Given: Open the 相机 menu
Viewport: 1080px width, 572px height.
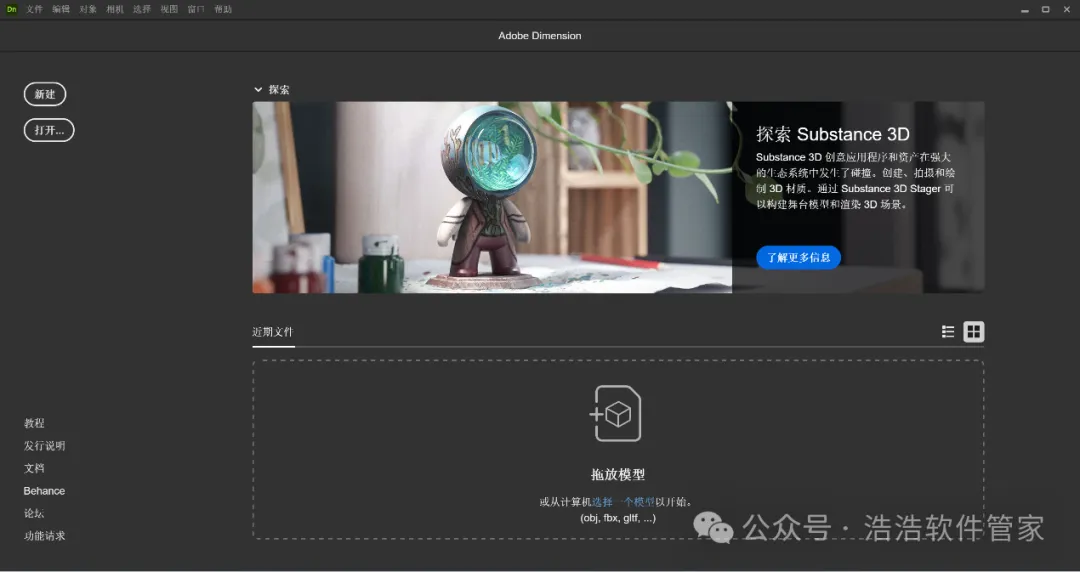Looking at the screenshot, I should [x=115, y=9].
